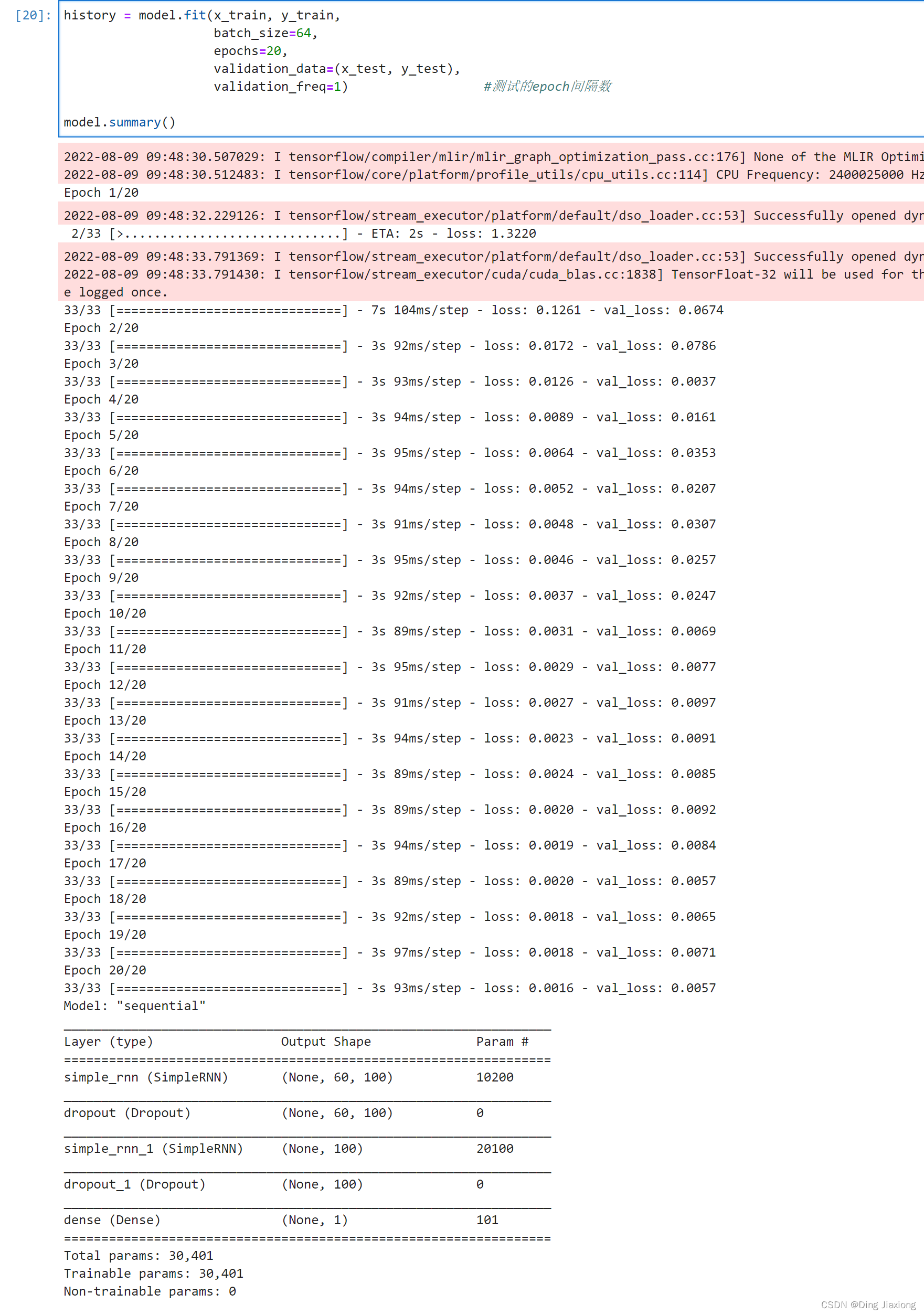Click the 'Output Shape' table header
924x1315 pixels.
click(326, 1042)
